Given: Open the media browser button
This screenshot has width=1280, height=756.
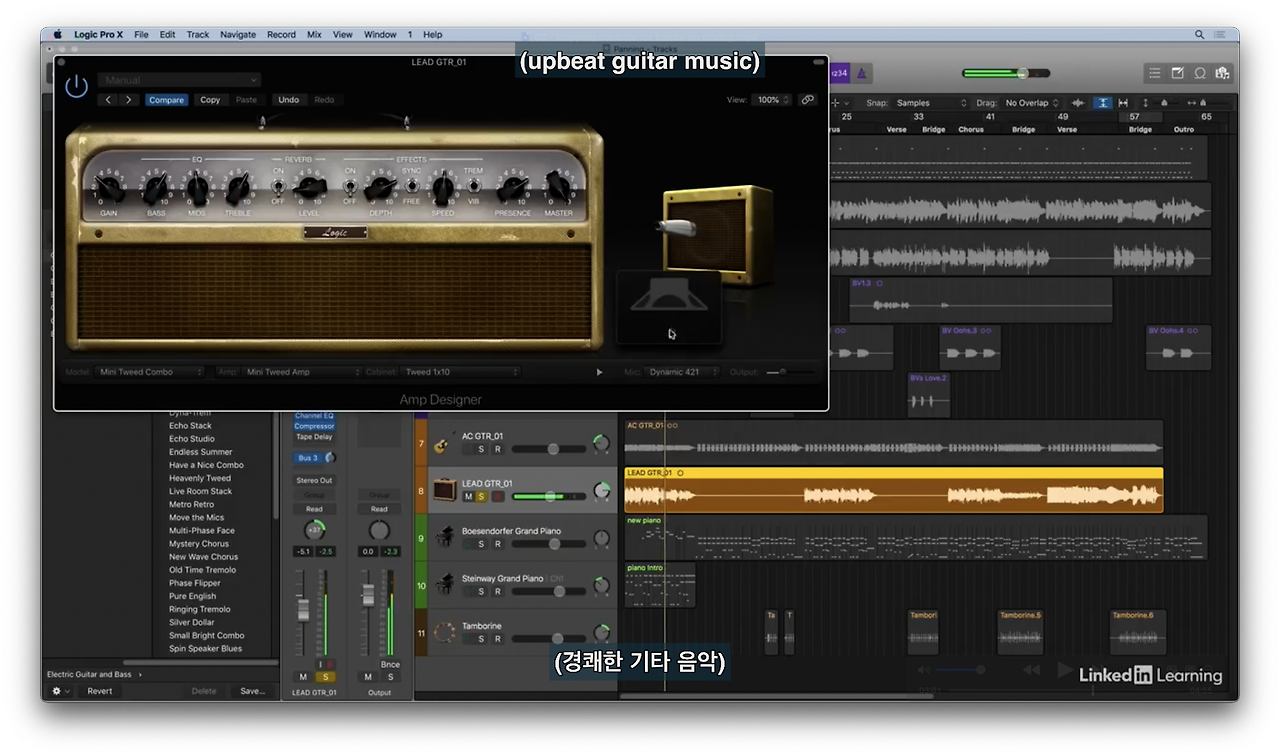Looking at the screenshot, I should (x=1222, y=73).
